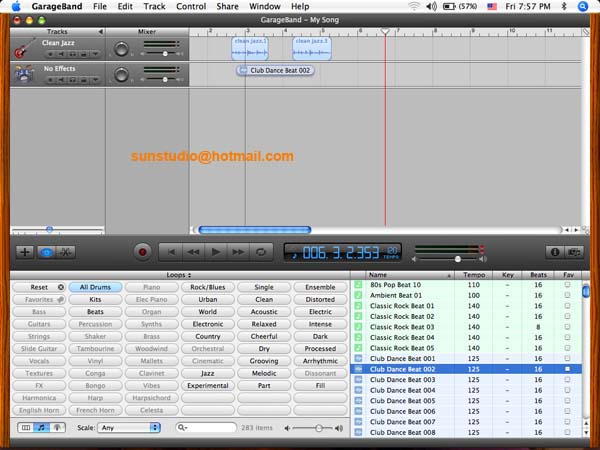The width and height of the screenshot is (600, 450).
Task: Open the Loops view popup header
Action: (x=179, y=275)
